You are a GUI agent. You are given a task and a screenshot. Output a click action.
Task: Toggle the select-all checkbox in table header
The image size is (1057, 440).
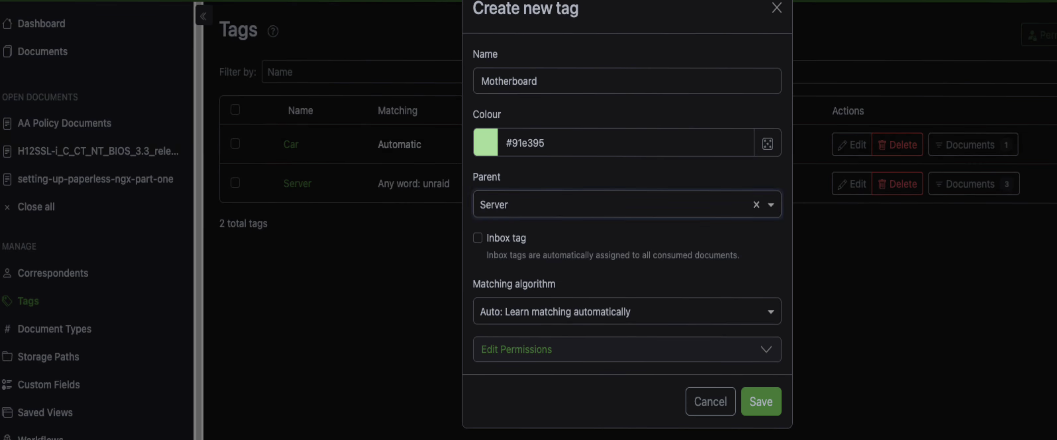[235, 110]
